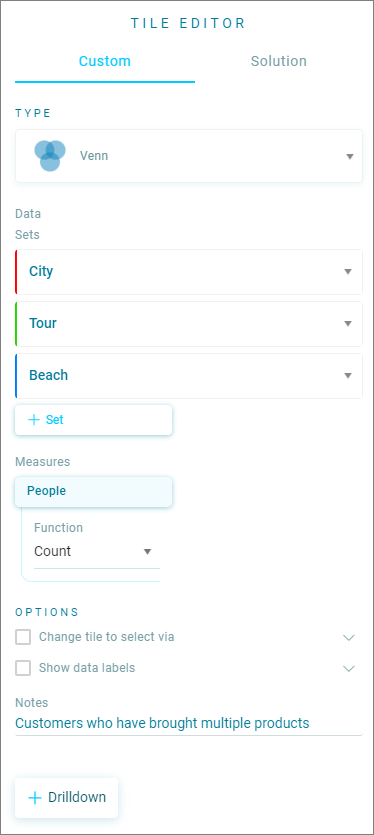Click the Notes text field
The width and height of the screenshot is (374, 835).
(189, 724)
